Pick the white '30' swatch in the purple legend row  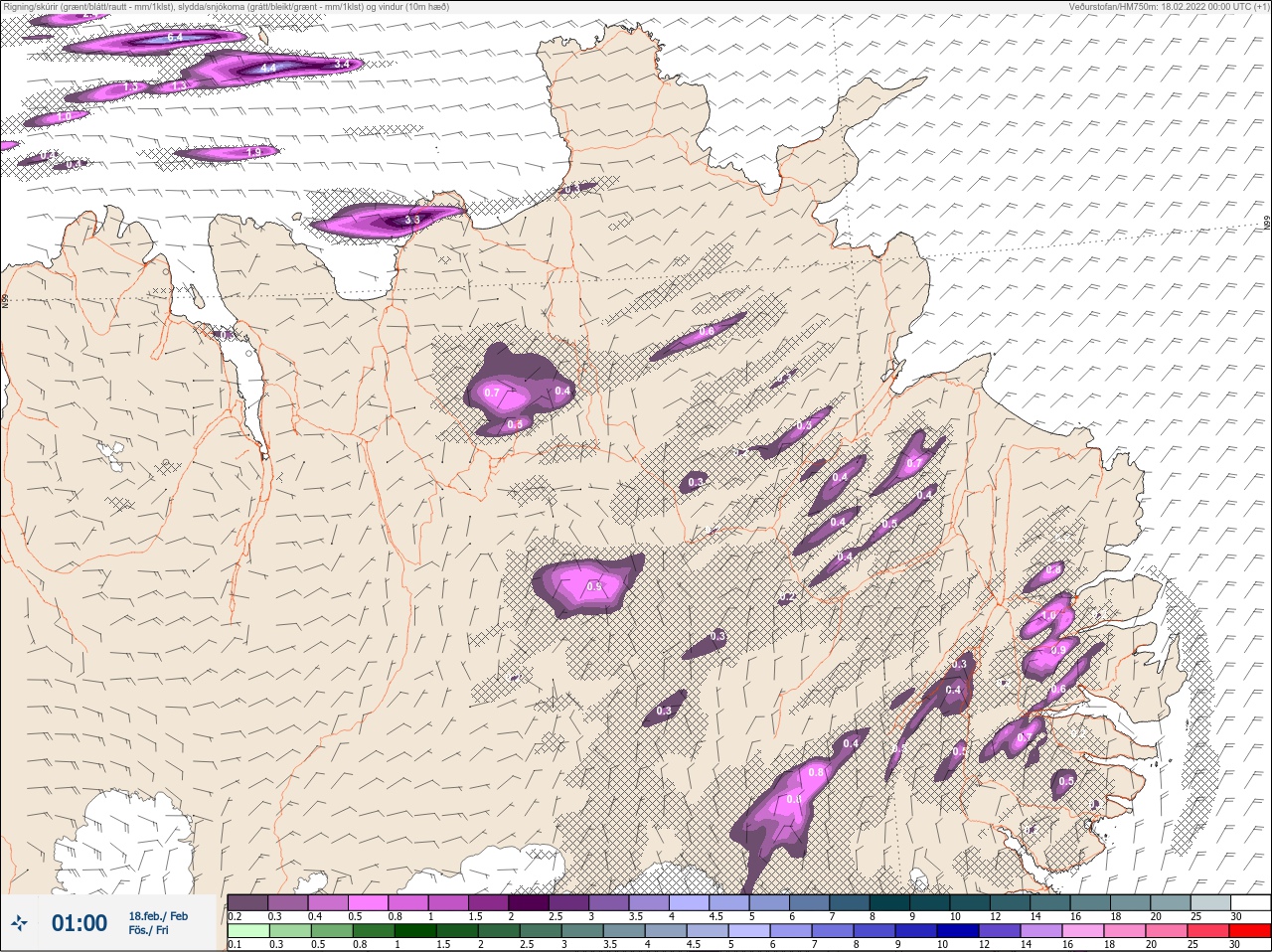(1250, 903)
